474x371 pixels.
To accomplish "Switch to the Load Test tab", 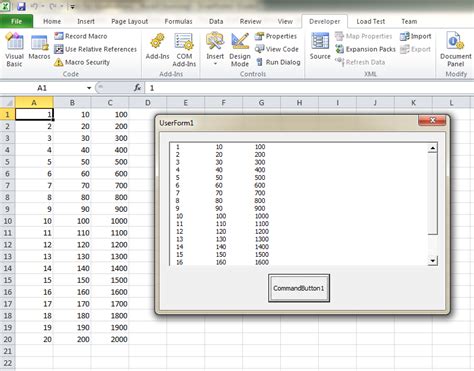I will (x=371, y=21).
